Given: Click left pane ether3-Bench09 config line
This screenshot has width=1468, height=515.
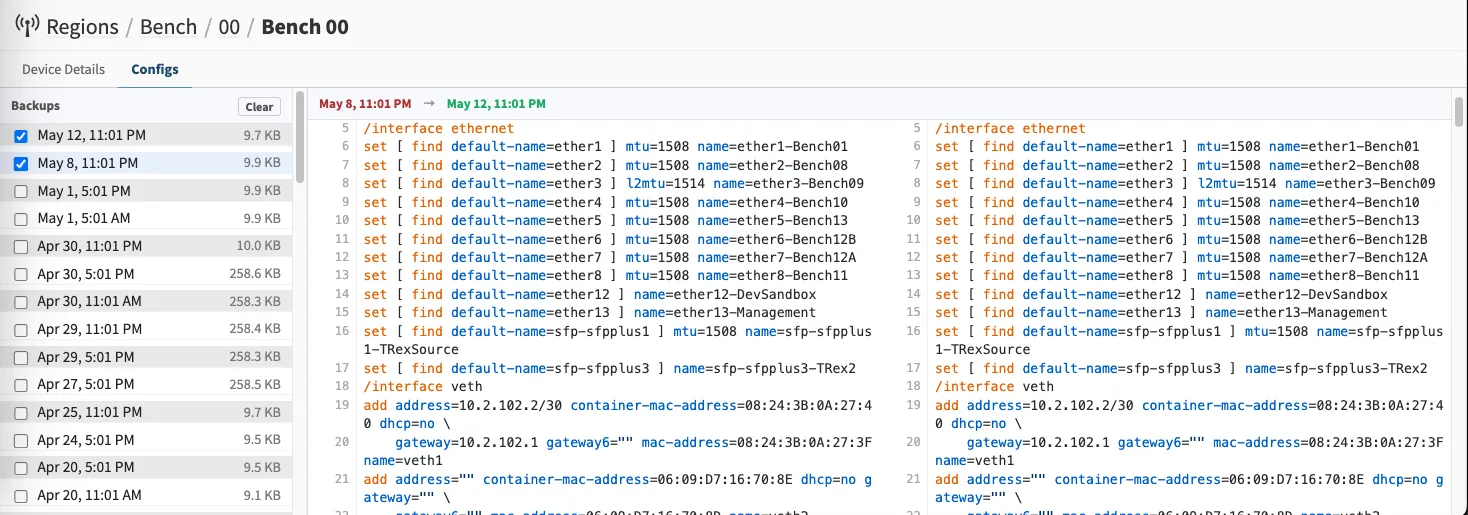Looking at the screenshot, I should click(x=614, y=184).
